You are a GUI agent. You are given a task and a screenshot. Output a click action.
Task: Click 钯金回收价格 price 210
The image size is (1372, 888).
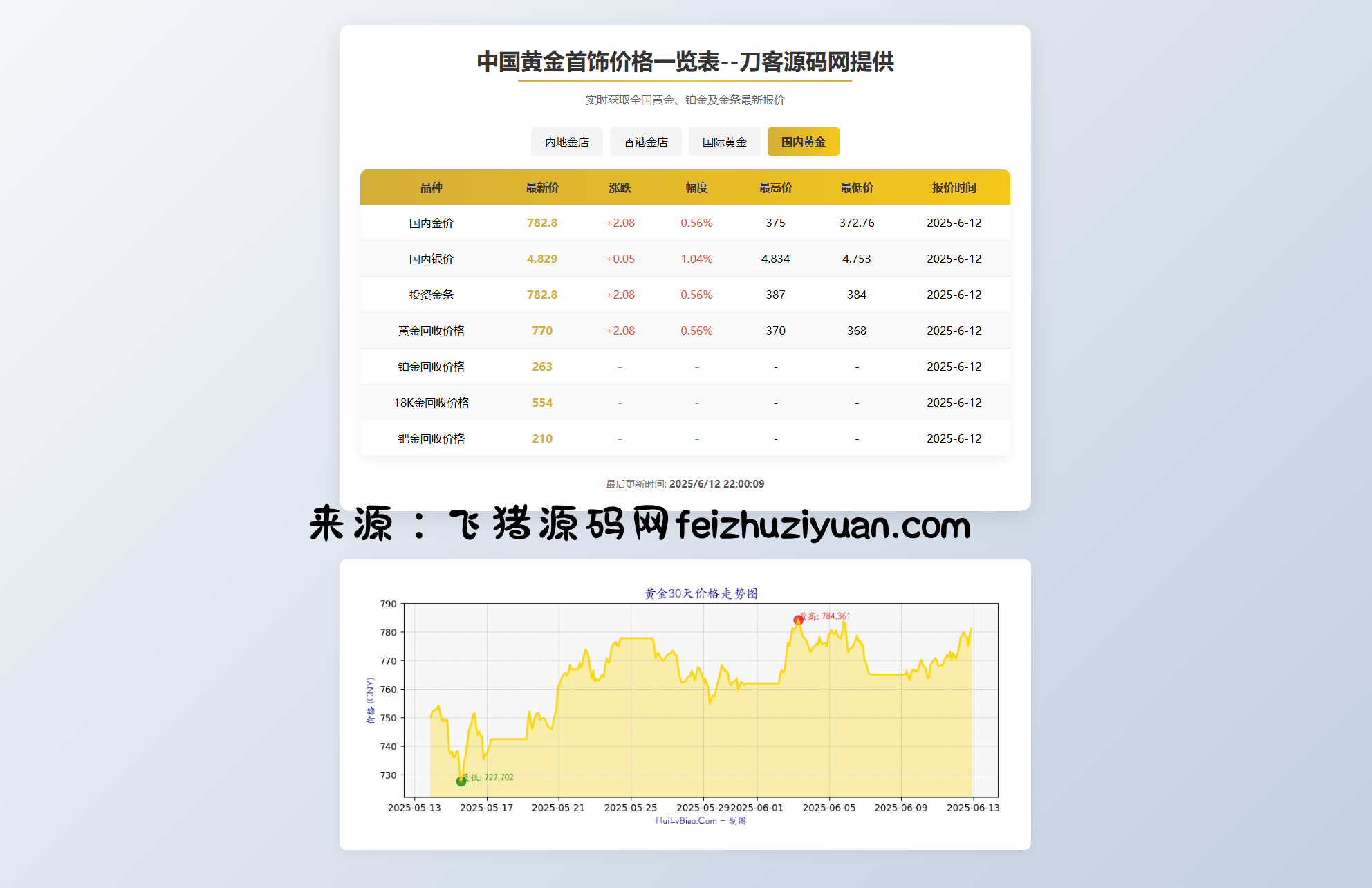click(x=542, y=438)
